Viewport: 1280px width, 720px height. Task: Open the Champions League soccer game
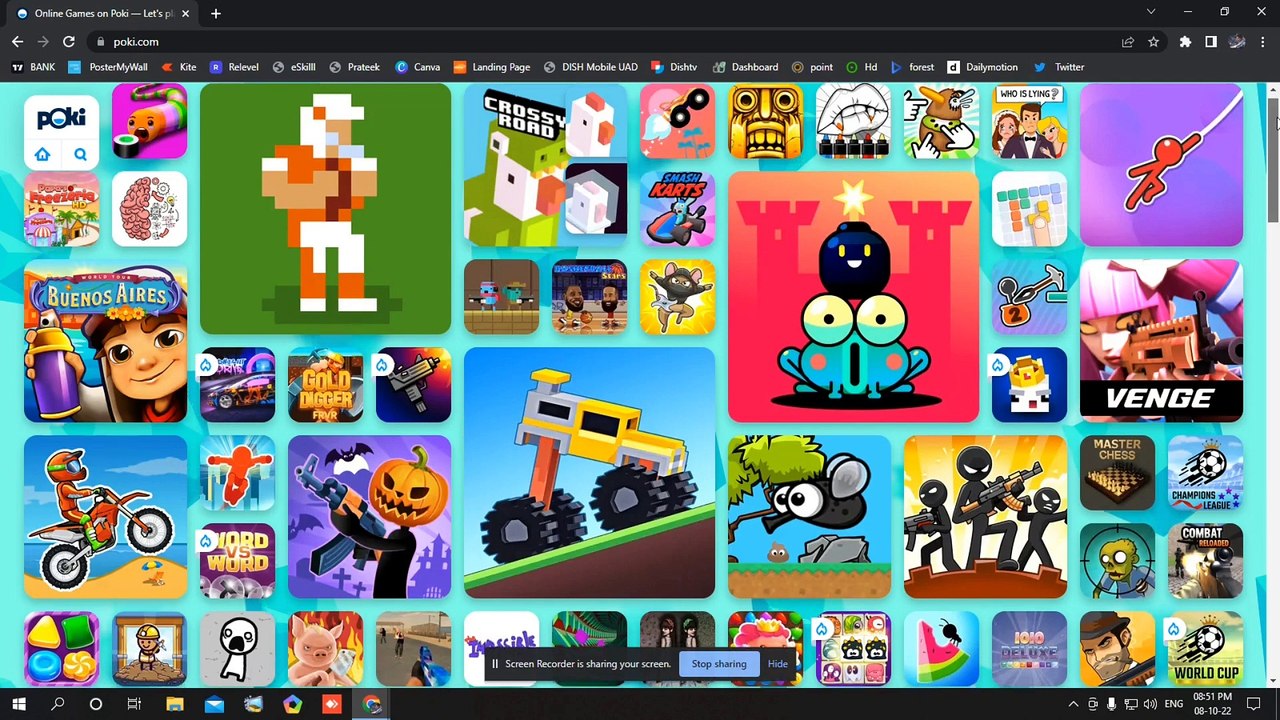[x=1205, y=472]
